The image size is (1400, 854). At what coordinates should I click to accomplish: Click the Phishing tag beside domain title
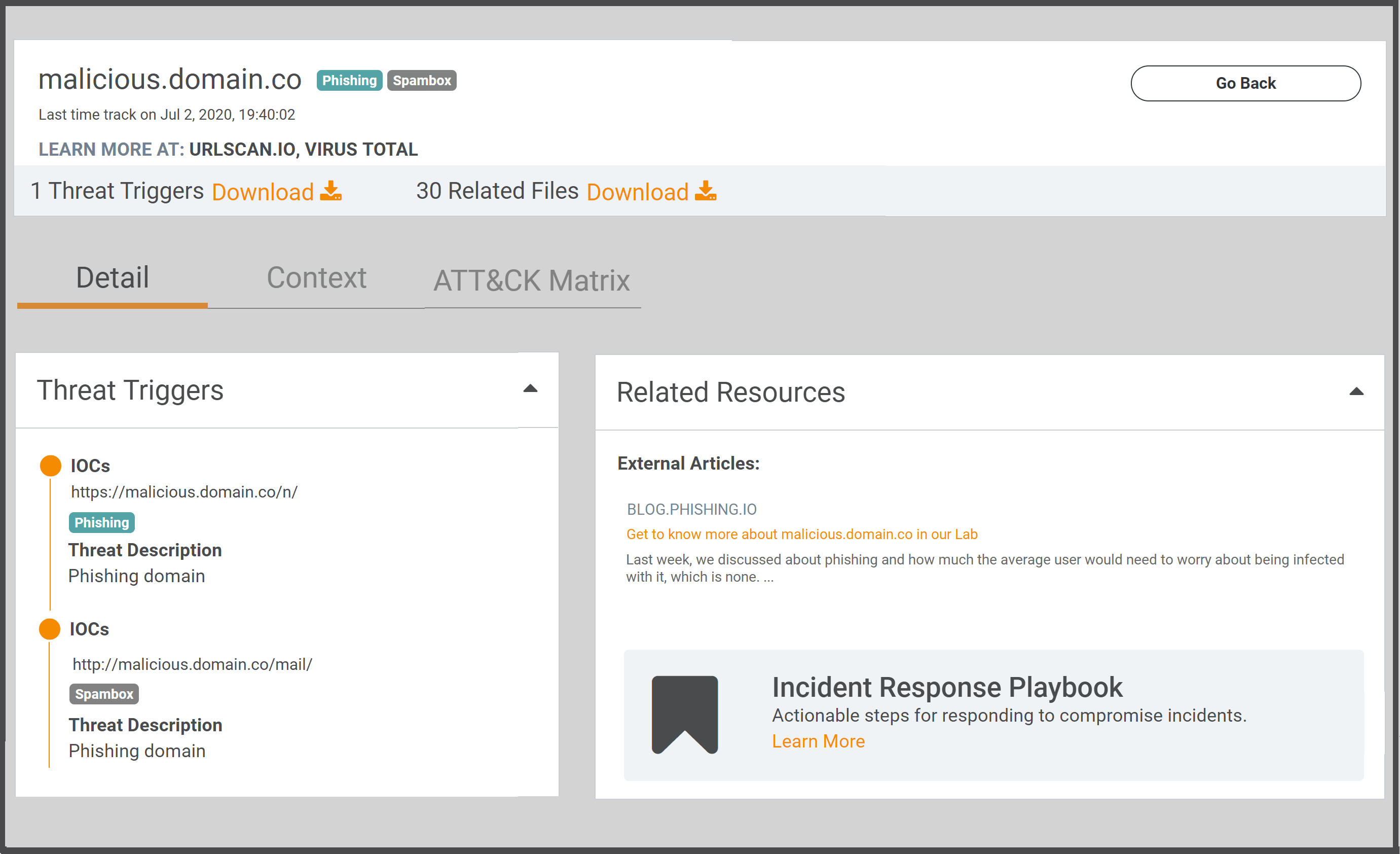(349, 80)
